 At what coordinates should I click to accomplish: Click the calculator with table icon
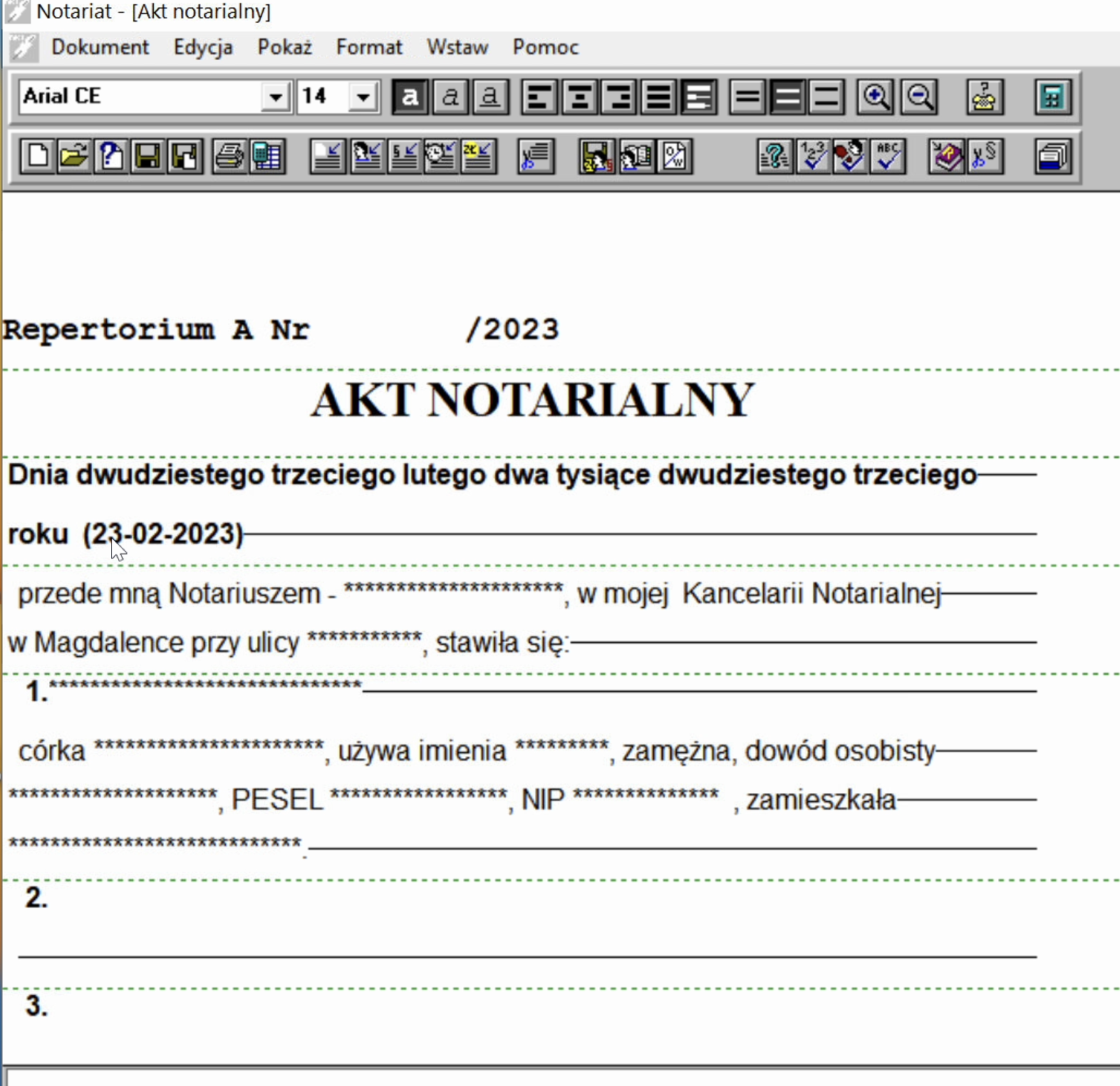click(266, 156)
